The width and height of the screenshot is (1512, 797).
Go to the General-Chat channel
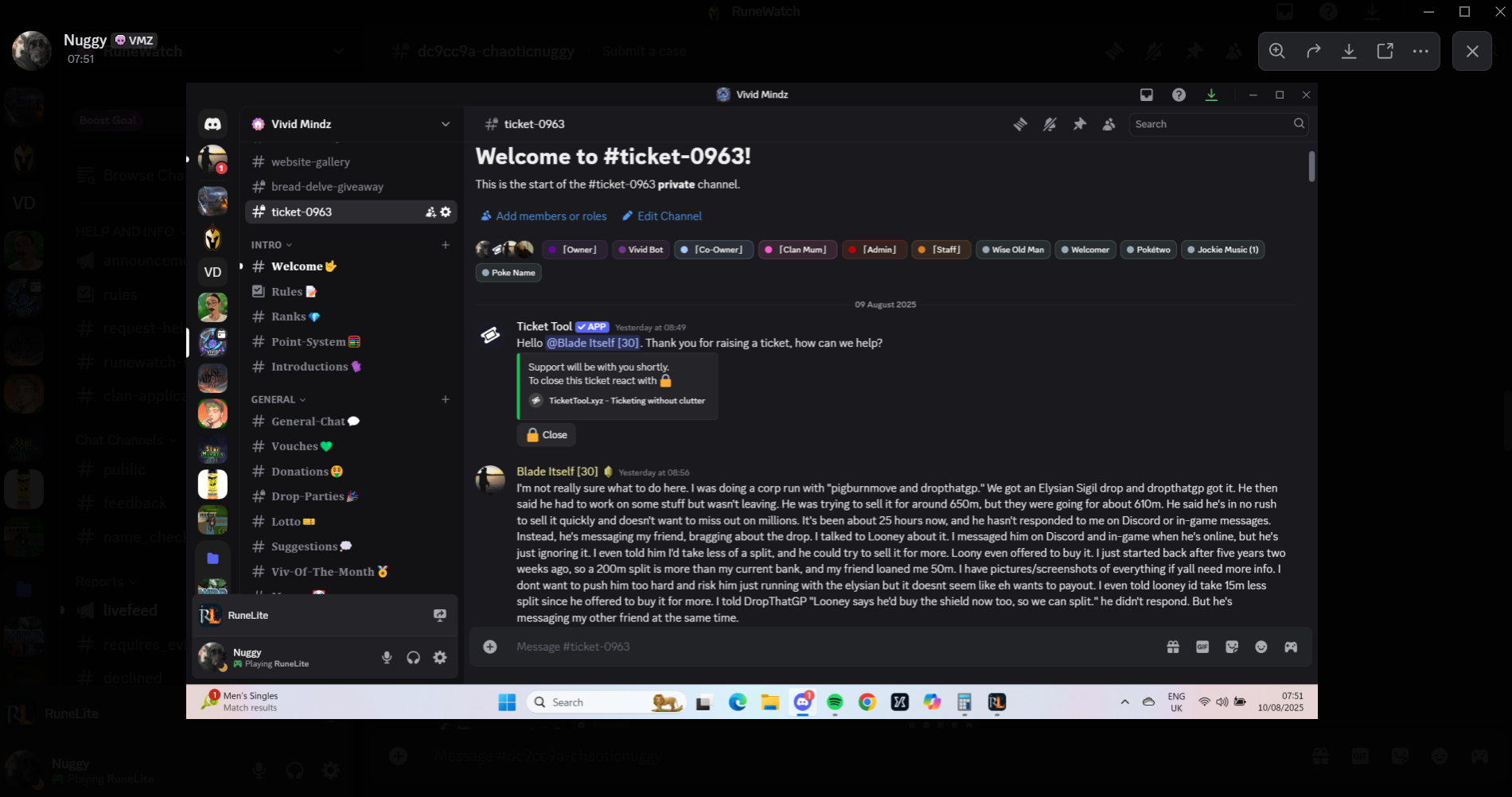coord(351,422)
